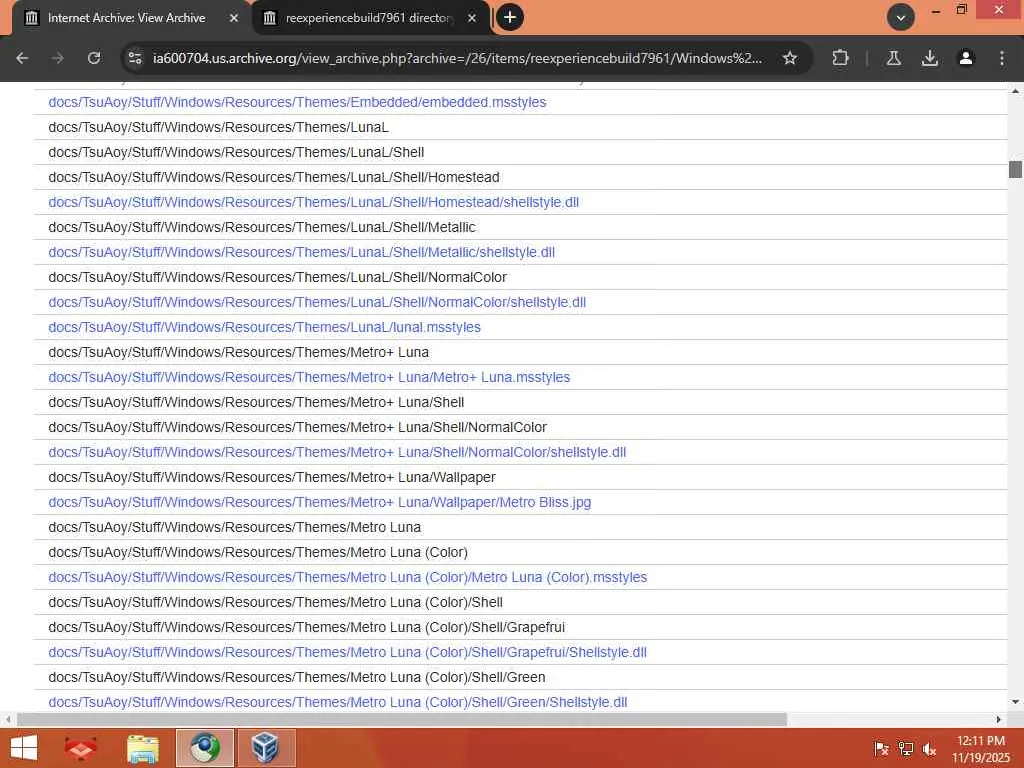Select the Themes/LunaL directory row
The height and width of the screenshot is (768, 1024).
(520, 127)
